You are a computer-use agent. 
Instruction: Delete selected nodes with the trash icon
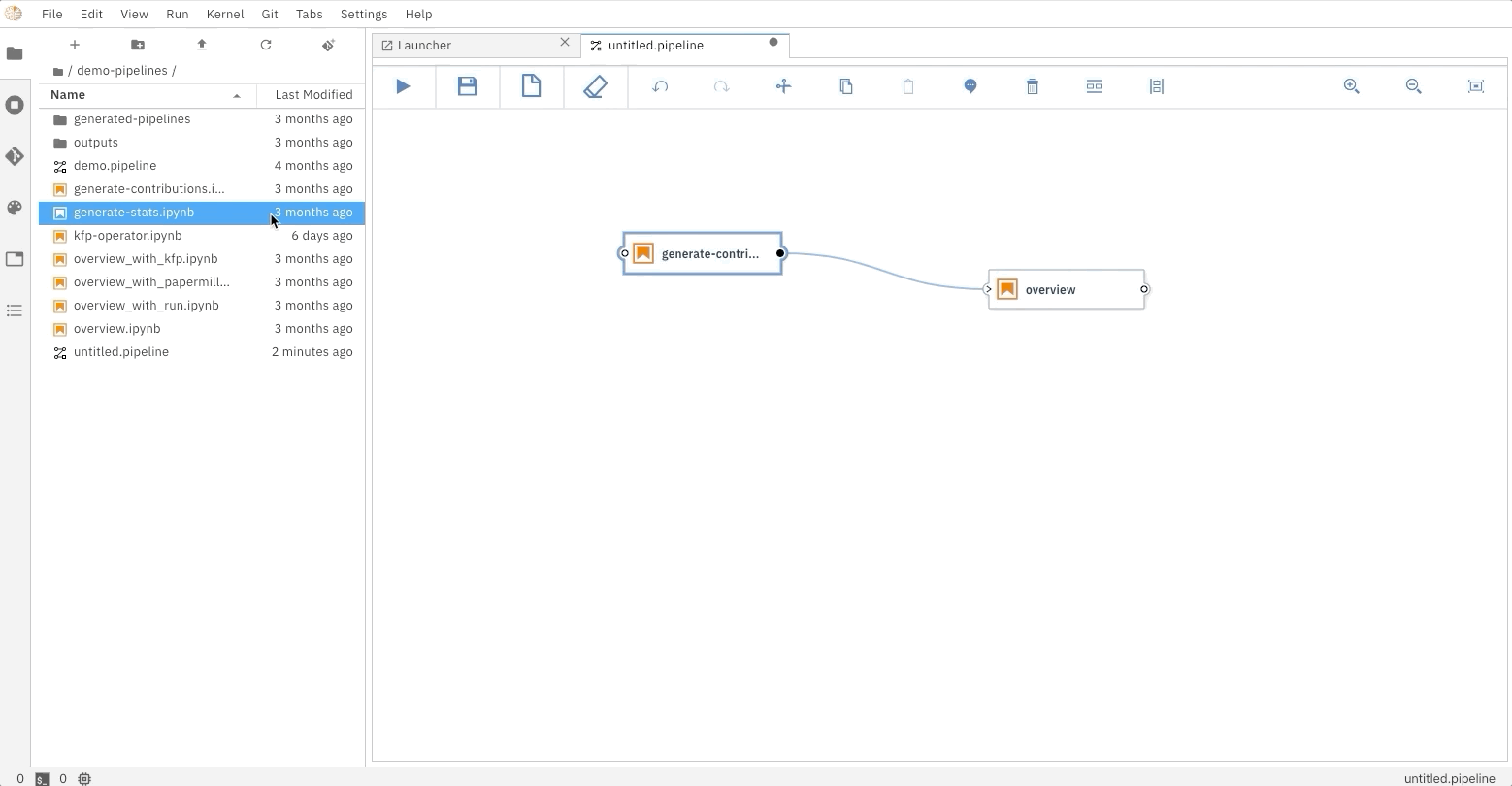pyautogui.click(x=1033, y=86)
